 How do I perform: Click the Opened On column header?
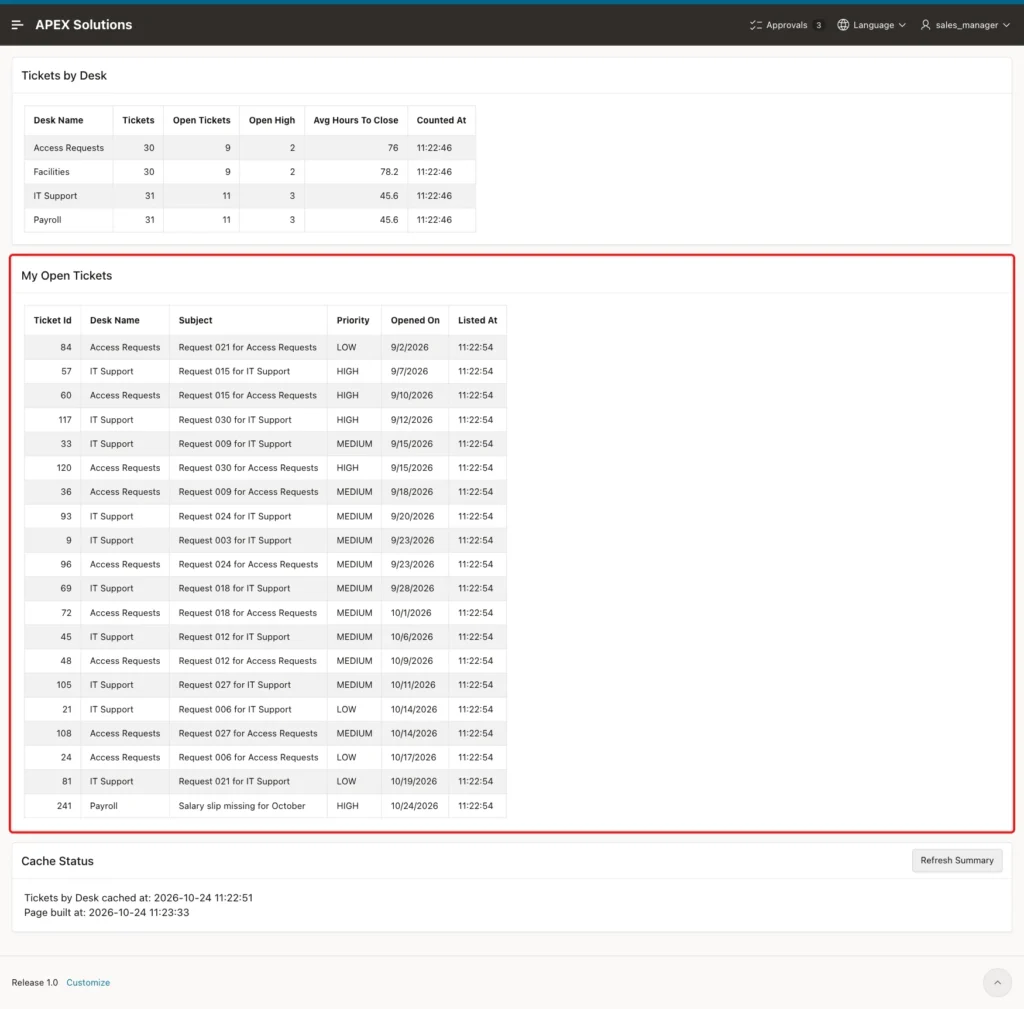pos(415,320)
